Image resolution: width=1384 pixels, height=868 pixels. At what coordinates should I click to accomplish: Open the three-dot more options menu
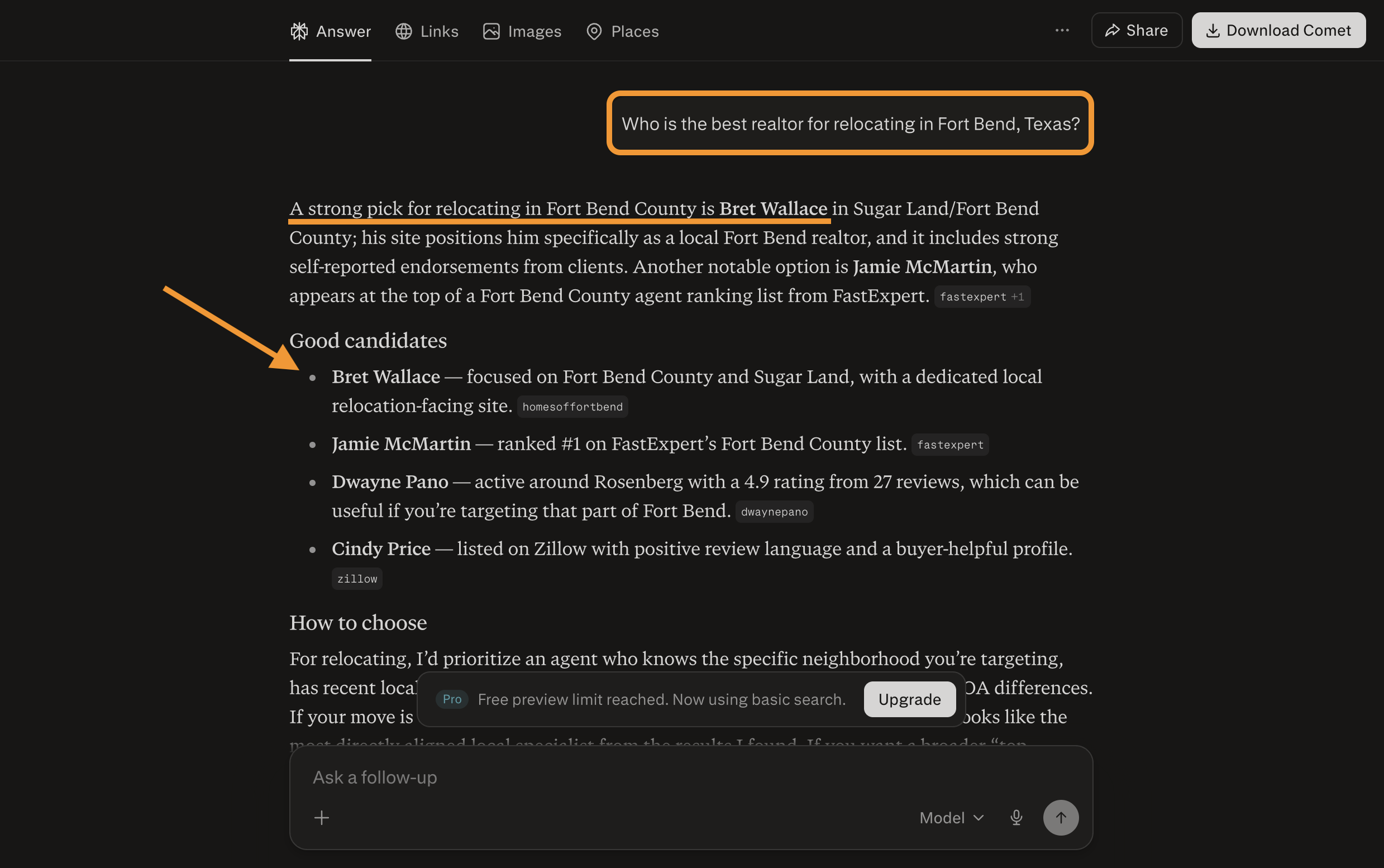tap(1062, 30)
